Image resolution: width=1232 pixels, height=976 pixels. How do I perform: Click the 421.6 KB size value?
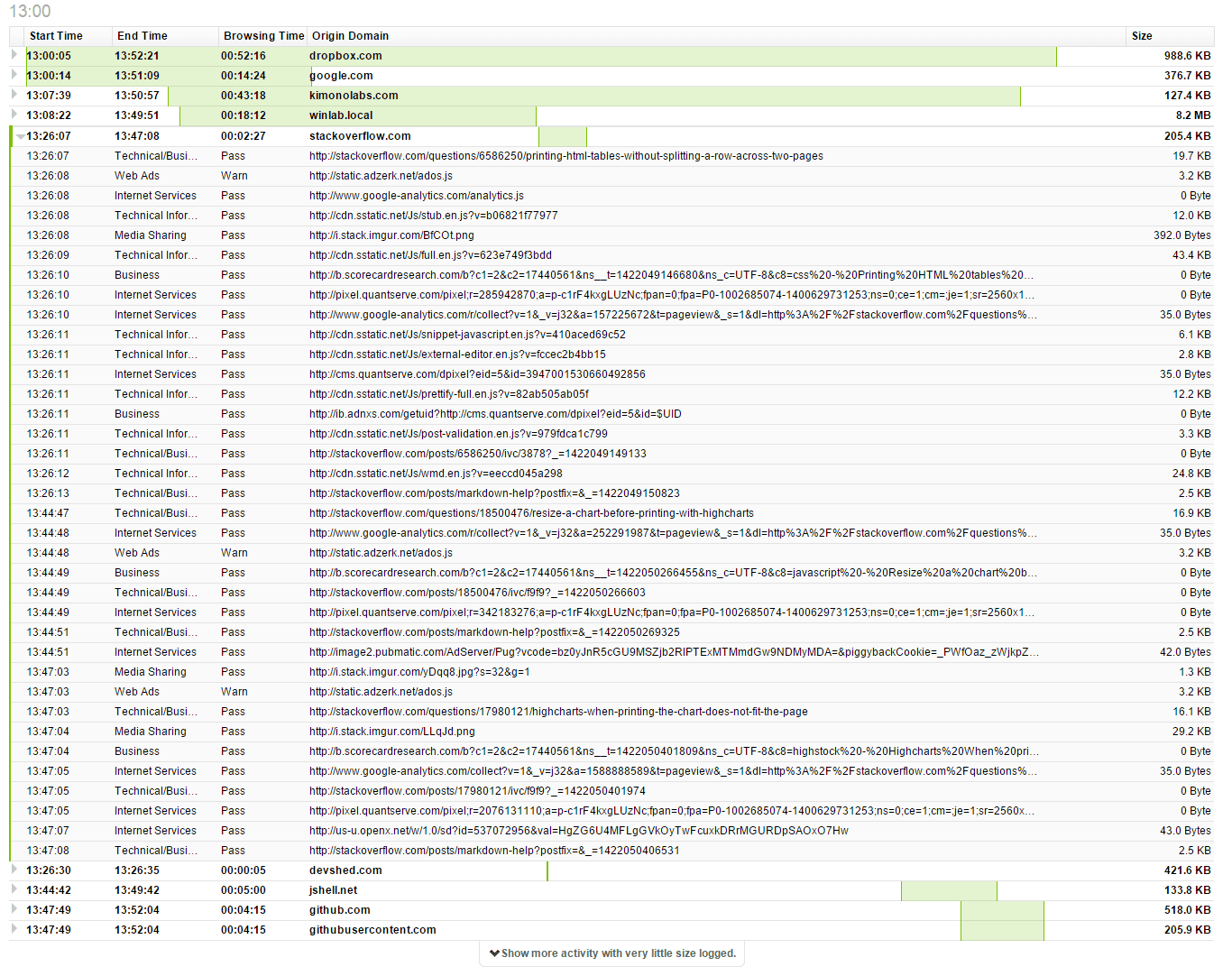[x=1188, y=870]
